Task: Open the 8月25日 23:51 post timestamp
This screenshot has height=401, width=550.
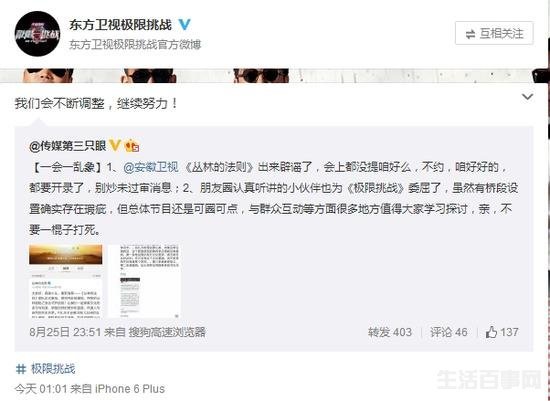Action: coord(65,332)
